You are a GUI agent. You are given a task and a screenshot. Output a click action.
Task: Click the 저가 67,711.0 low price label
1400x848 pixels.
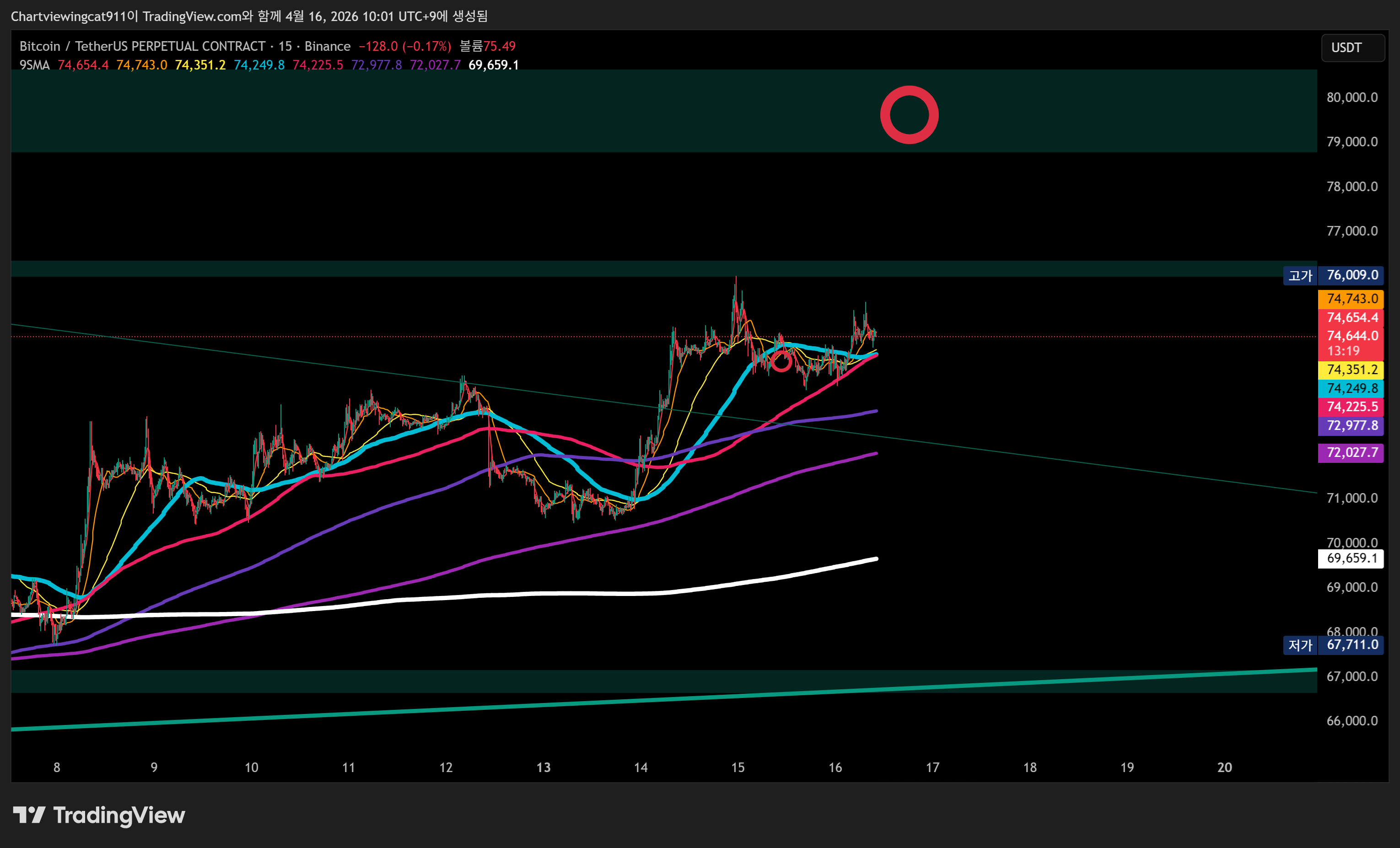click(1333, 644)
